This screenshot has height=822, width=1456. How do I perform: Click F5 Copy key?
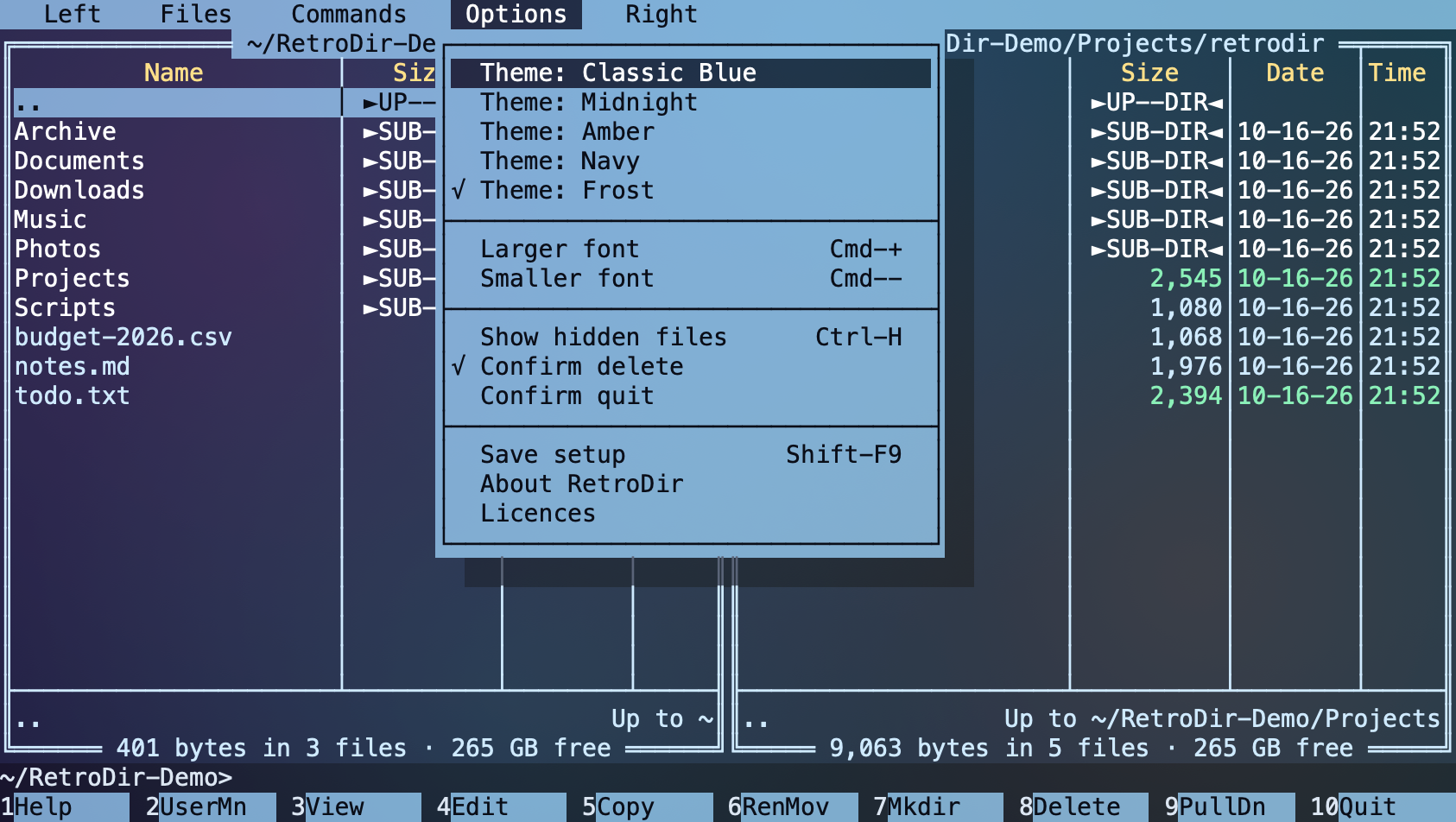tap(648, 807)
